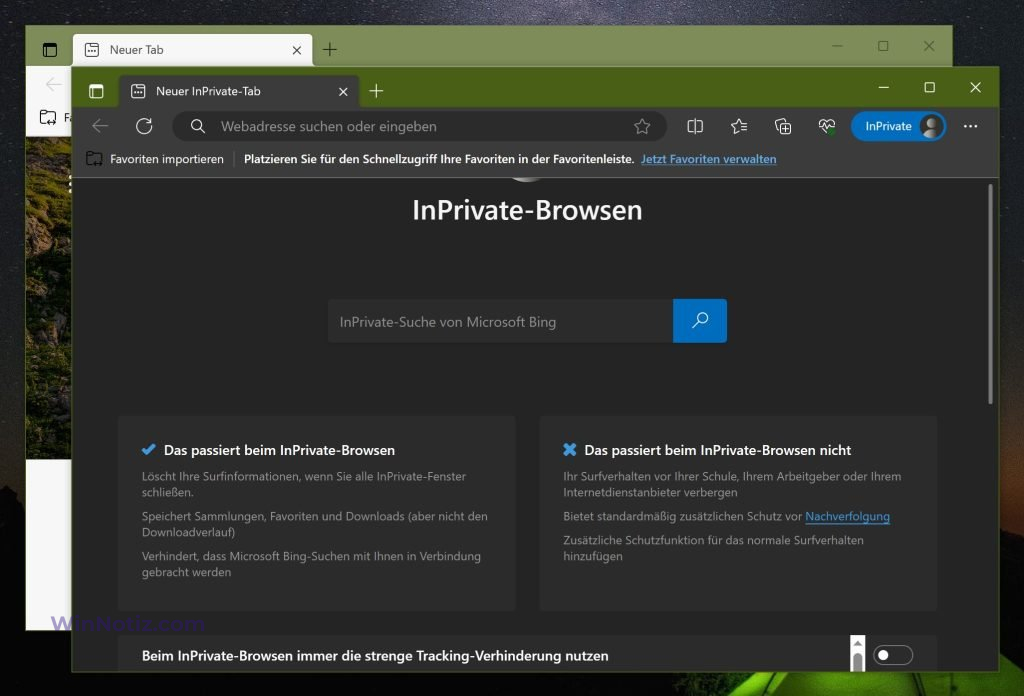Open the tab actions menu

point(96,89)
